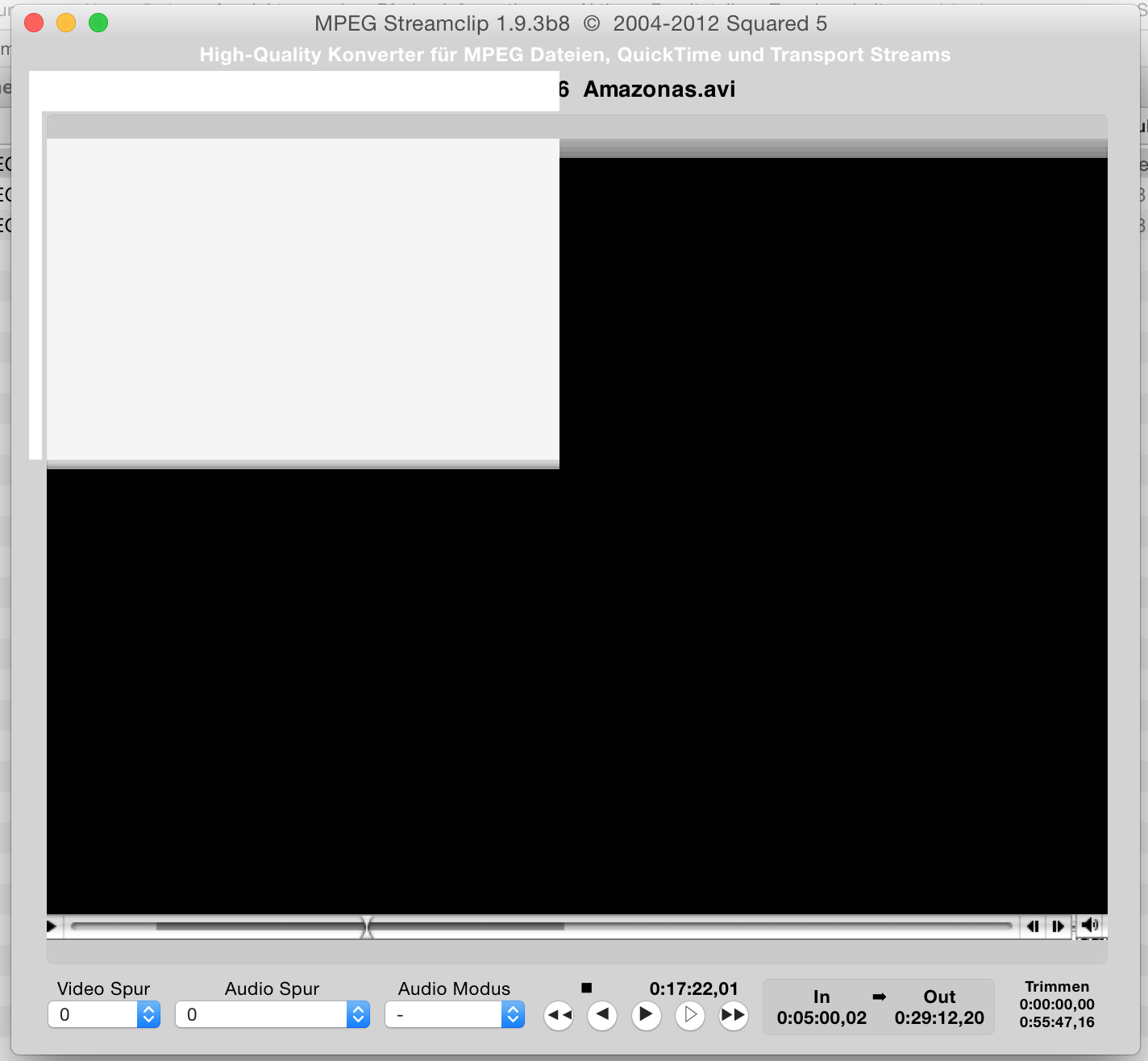This screenshot has width=1148, height=1061.
Task: Click the Out point 0:29:12,20
Action: [939, 1018]
